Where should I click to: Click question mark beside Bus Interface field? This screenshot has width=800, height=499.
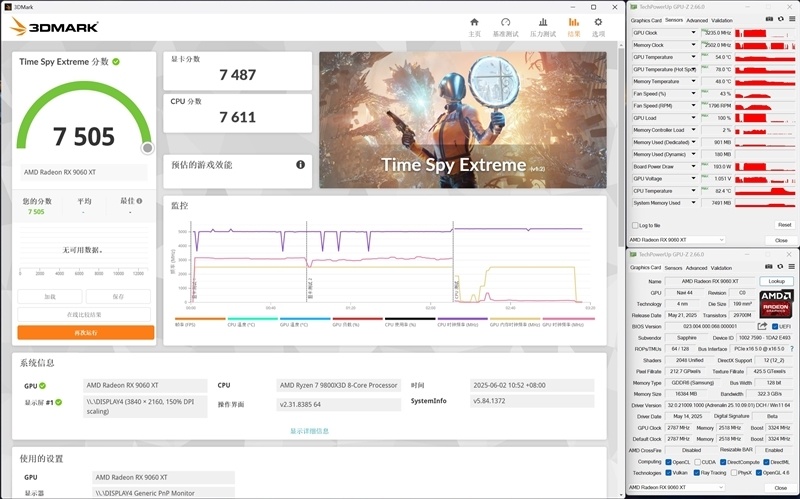tap(792, 349)
